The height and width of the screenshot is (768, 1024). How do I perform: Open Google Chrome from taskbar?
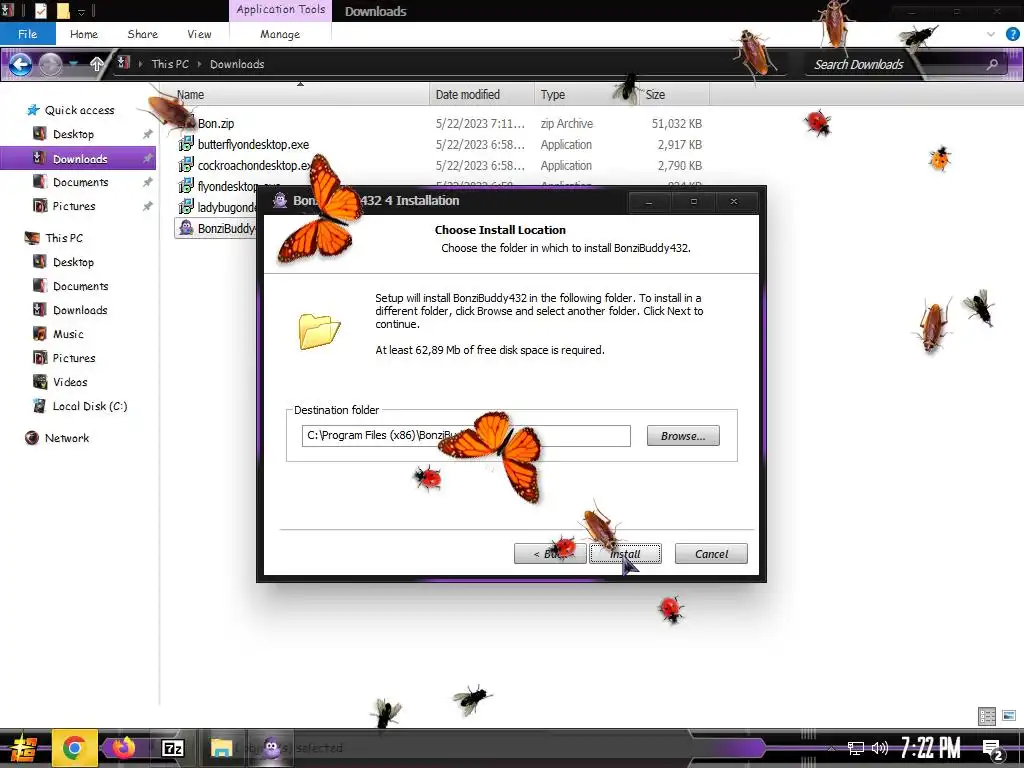click(74, 748)
